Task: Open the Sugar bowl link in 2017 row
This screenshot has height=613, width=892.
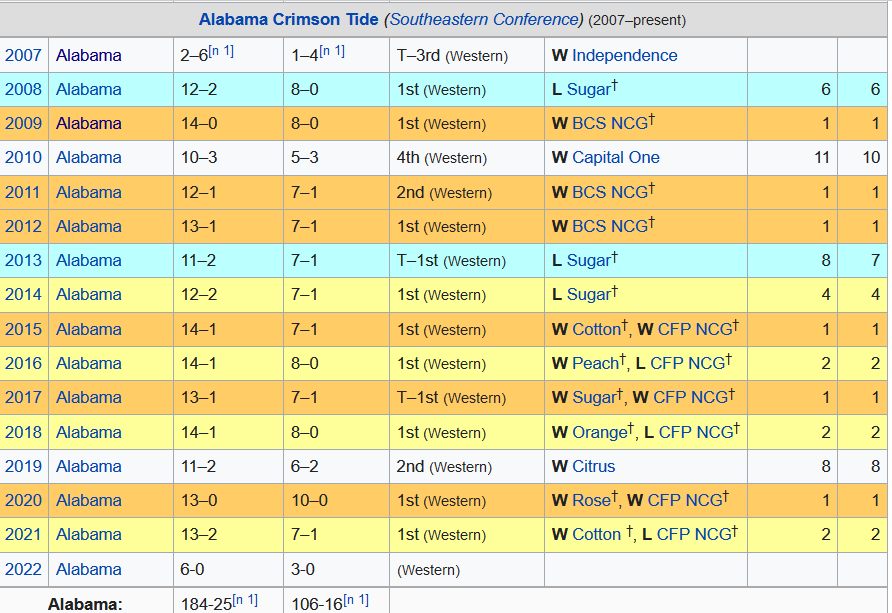Action: [594, 397]
